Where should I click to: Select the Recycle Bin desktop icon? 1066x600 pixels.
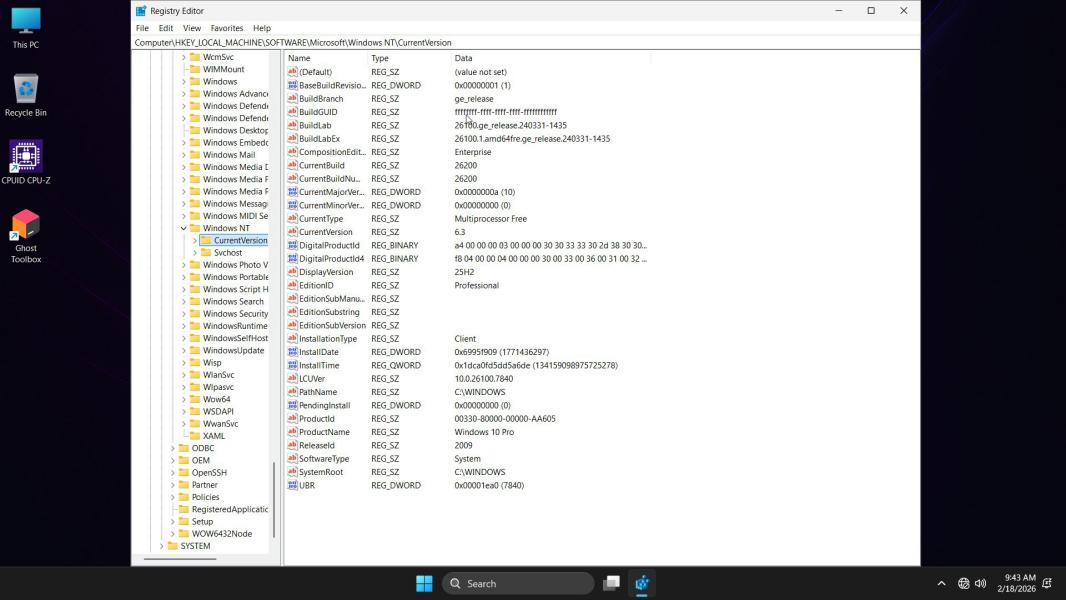[x=26, y=95]
